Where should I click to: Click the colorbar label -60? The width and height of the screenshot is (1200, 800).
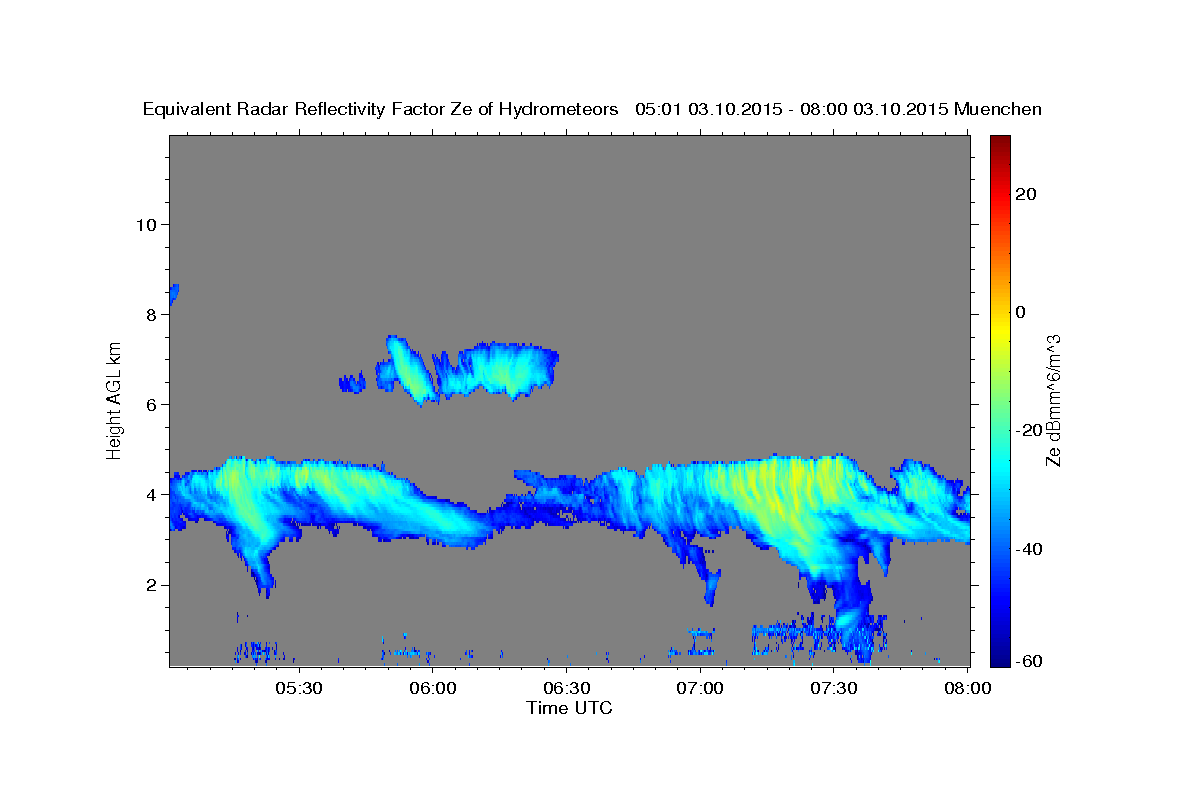(x=1029, y=661)
